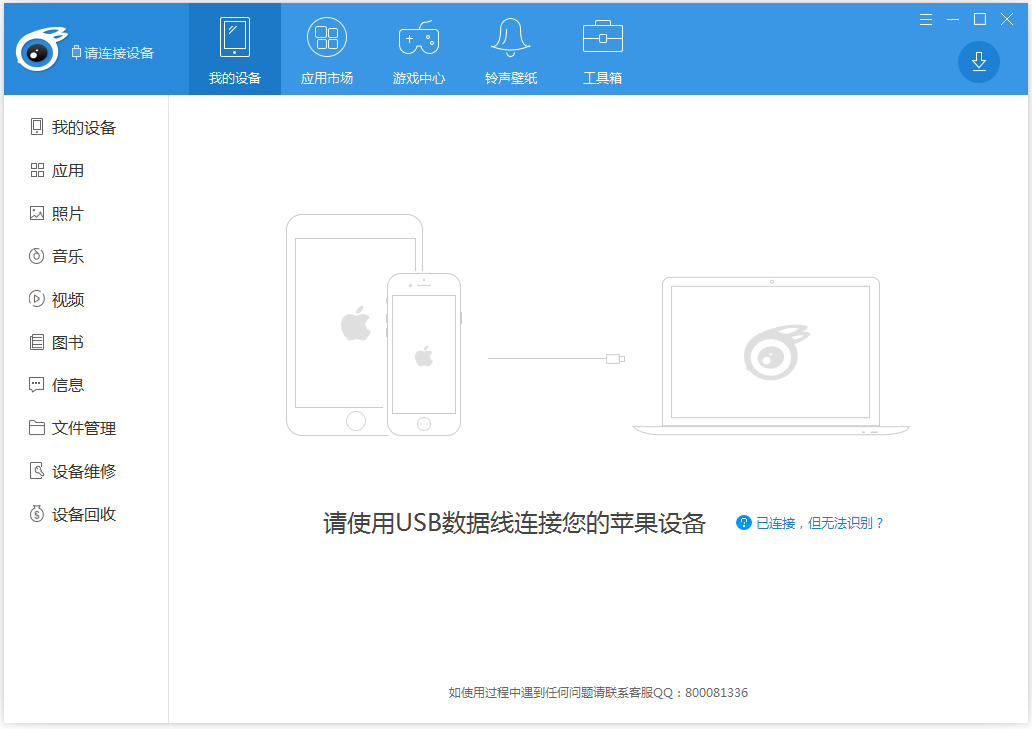Open 图书 books section
The image size is (1032, 729).
68,342
